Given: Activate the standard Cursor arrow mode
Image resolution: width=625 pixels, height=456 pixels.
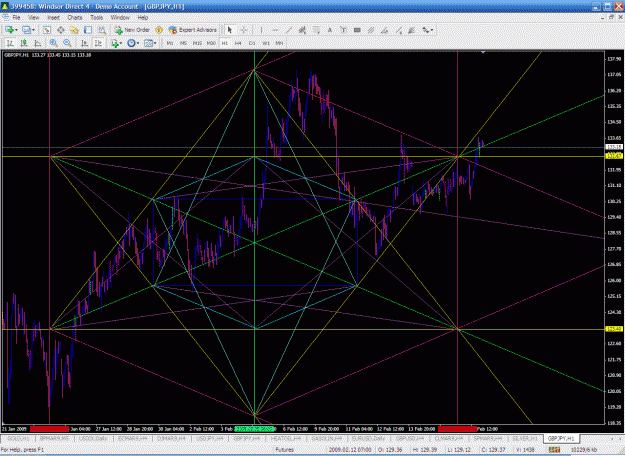Looking at the screenshot, I should pos(230,30).
